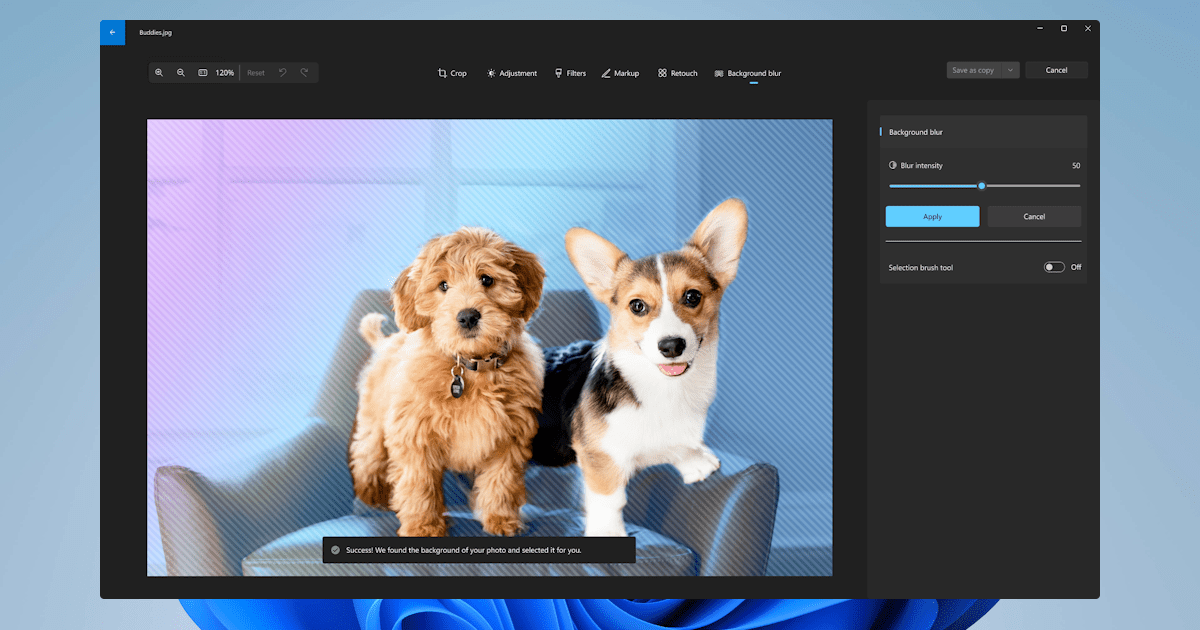Click the zoom in magnifier icon

(x=159, y=73)
